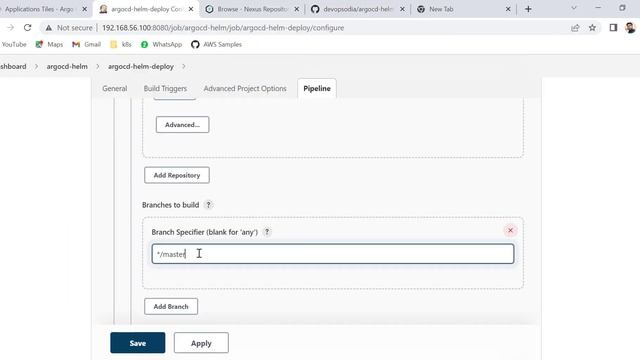Bookmark this page with the star icon
Image resolution: width=640 pixels, height=360 pixels.
(x=592, y=28)
